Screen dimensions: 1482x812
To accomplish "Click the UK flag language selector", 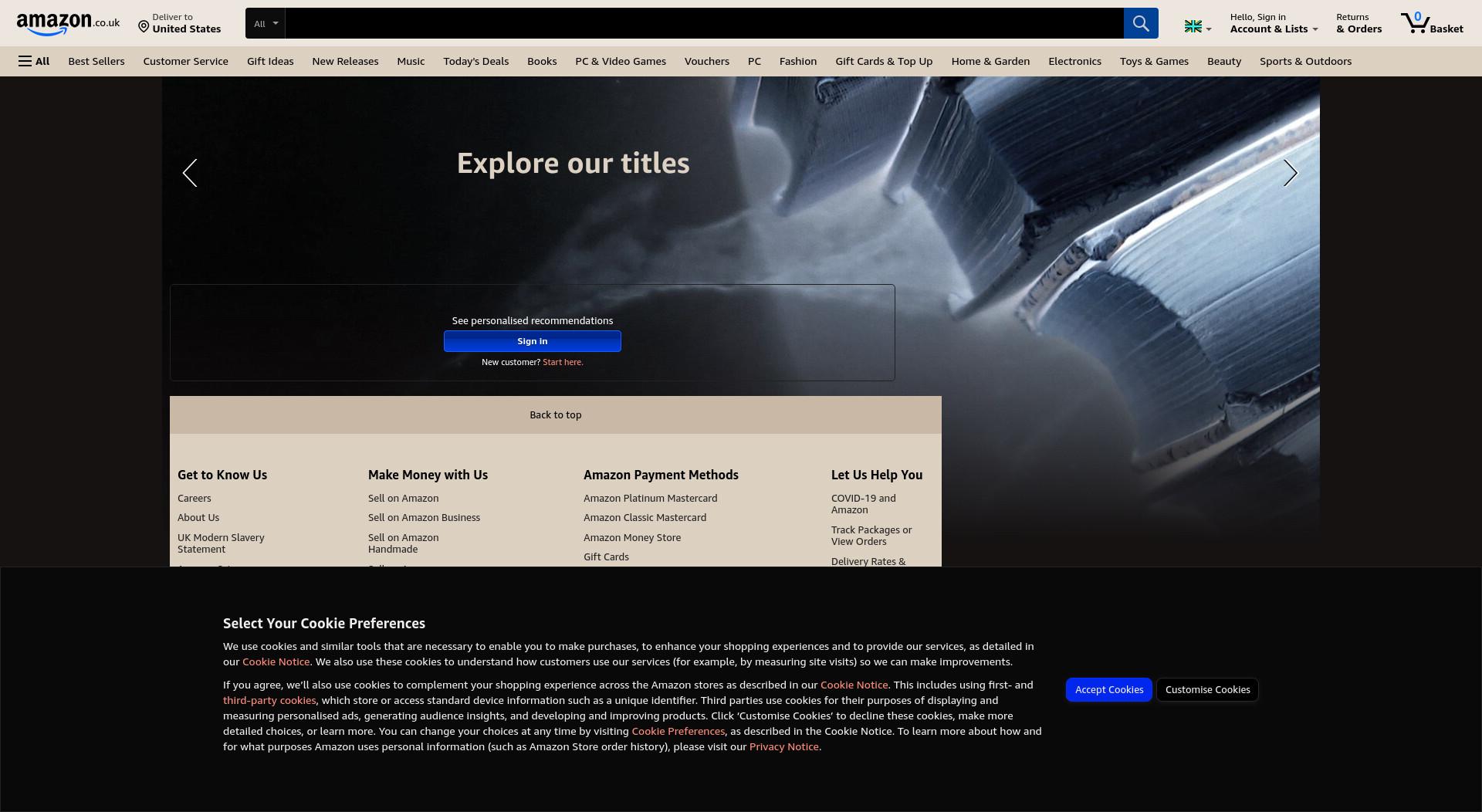I will click(x=1198, y=27).
